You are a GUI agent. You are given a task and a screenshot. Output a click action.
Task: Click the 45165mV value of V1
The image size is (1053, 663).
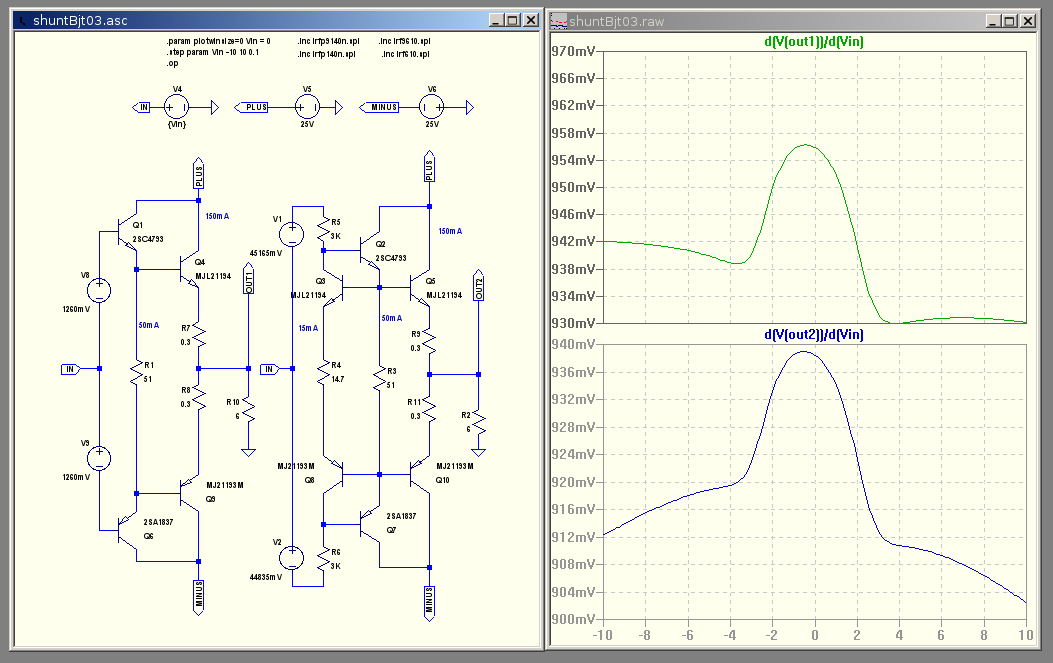[x=266, y=253]
